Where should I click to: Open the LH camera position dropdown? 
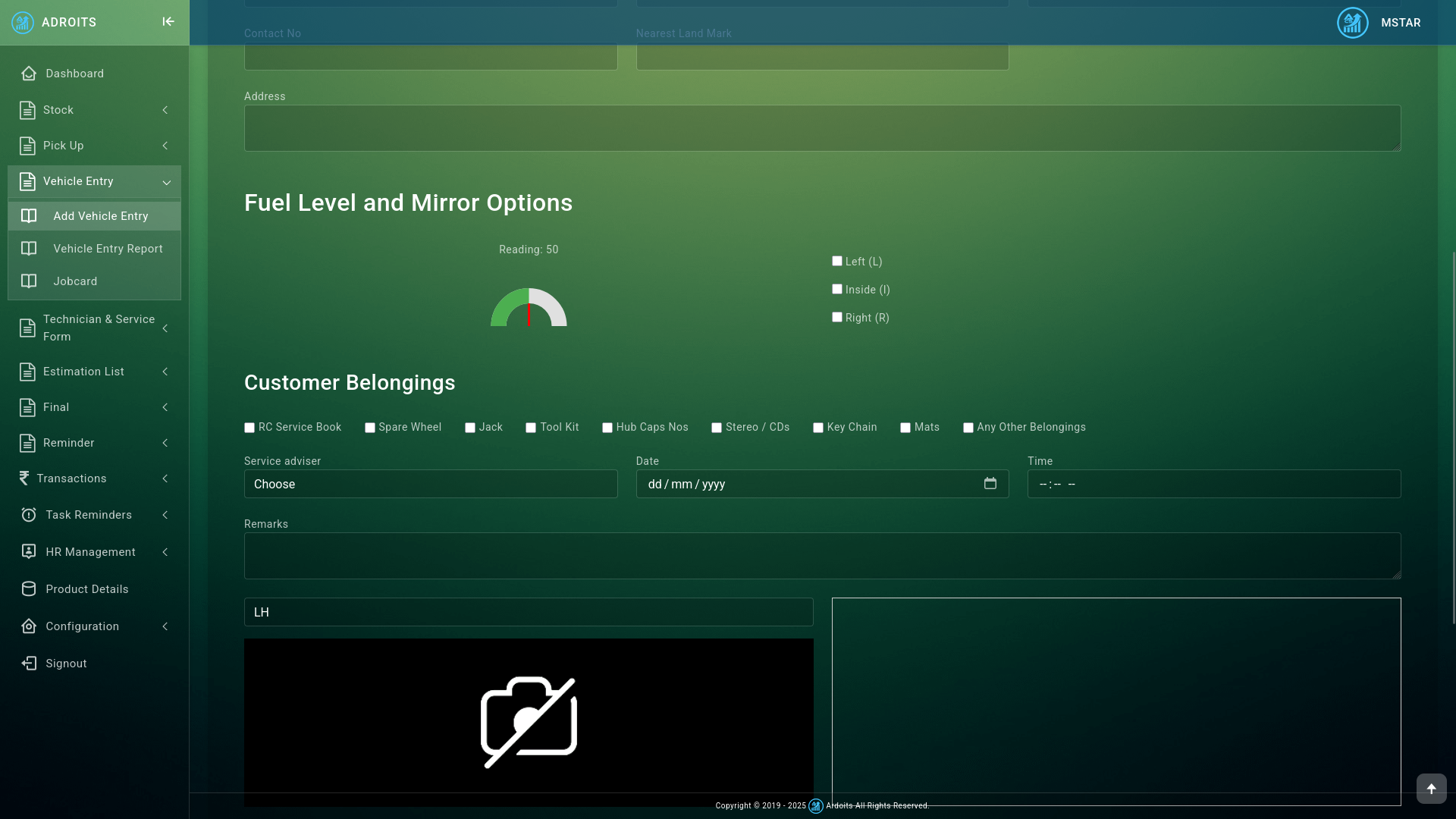(x=529, y=612)
